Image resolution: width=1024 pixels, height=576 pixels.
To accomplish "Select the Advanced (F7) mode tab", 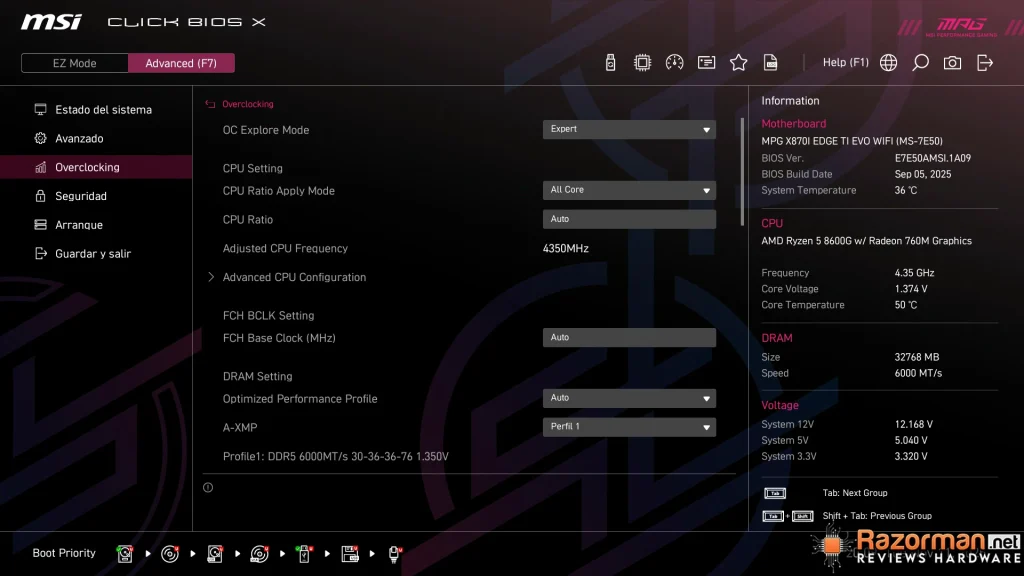I will pyautogui.click(x=181, y=63).
